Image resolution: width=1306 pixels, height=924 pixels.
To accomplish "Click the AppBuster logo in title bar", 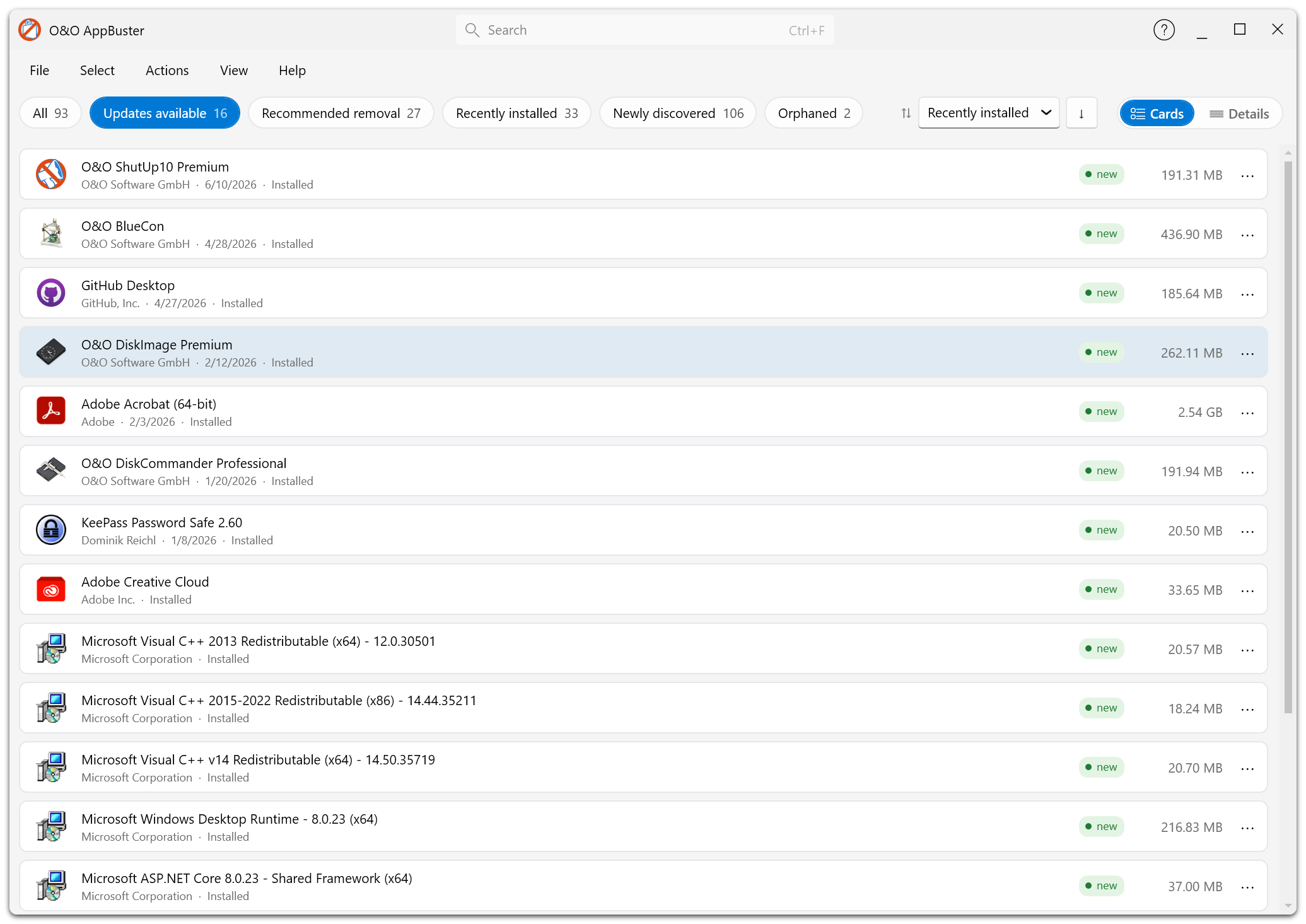I will click(x=30, y=30).
